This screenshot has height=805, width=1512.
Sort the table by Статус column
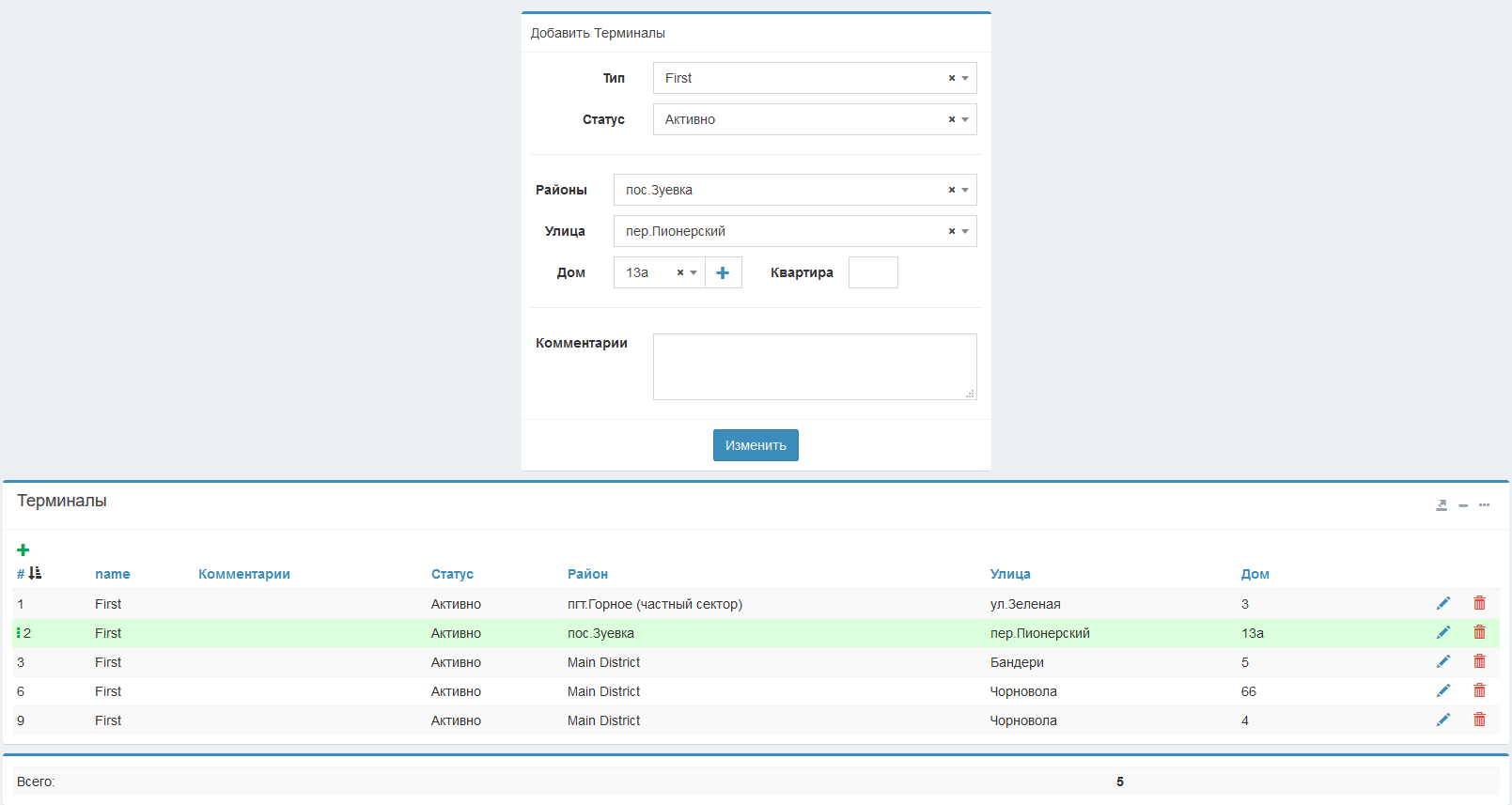pos(452,574)
